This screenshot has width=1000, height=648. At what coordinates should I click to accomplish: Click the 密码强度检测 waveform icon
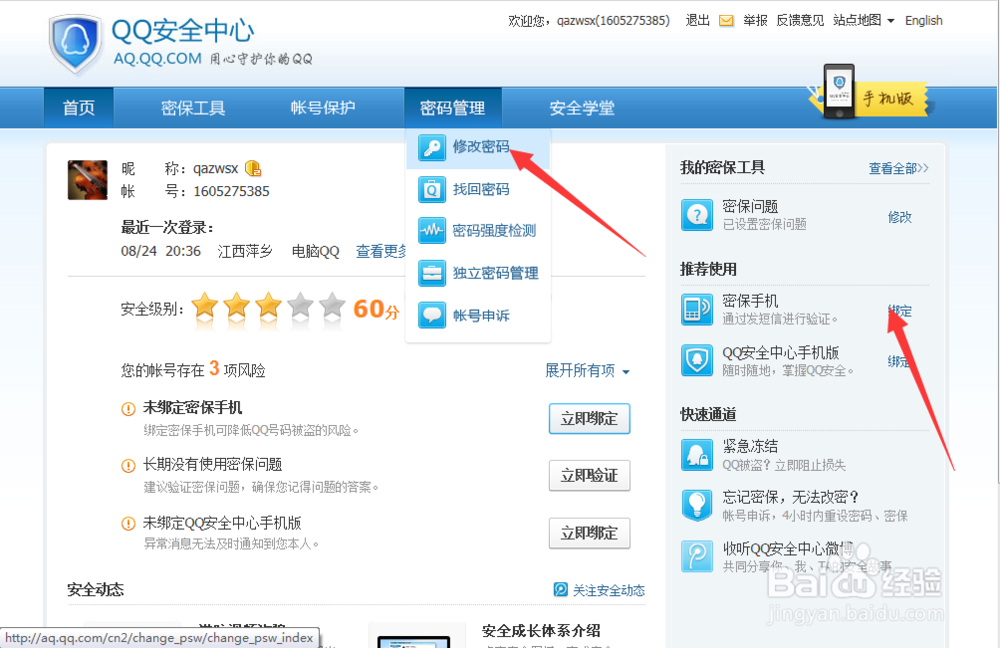pyautogui.click(x=432, y=231)
